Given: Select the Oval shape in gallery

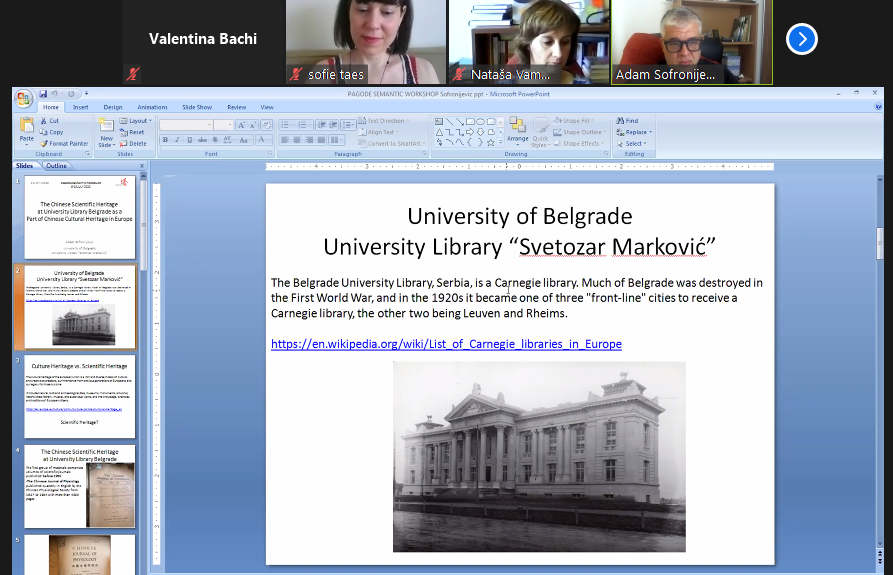Looking at the screenshot, I should pyautogui.click(x=480, y=122).
